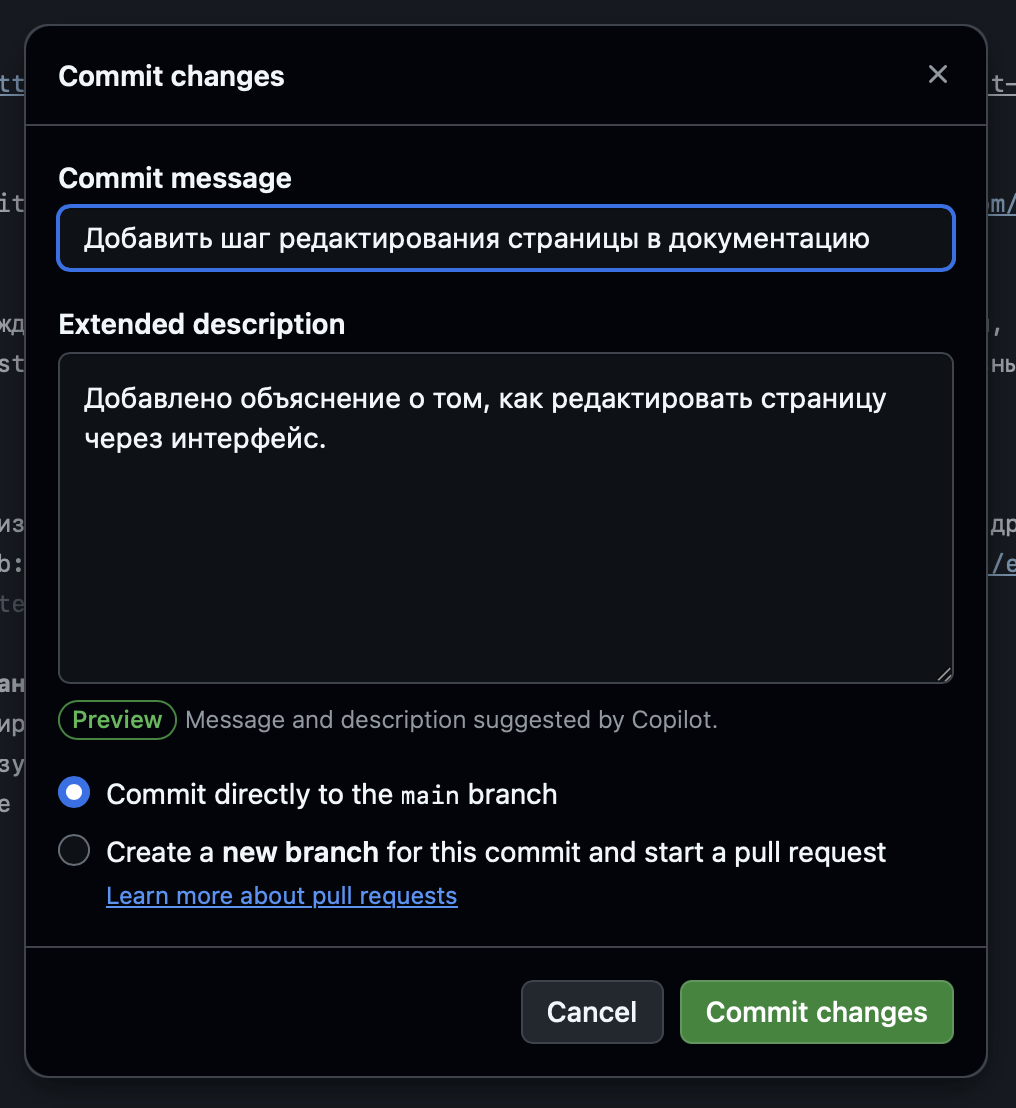Click the "Extended description" label

202,324
